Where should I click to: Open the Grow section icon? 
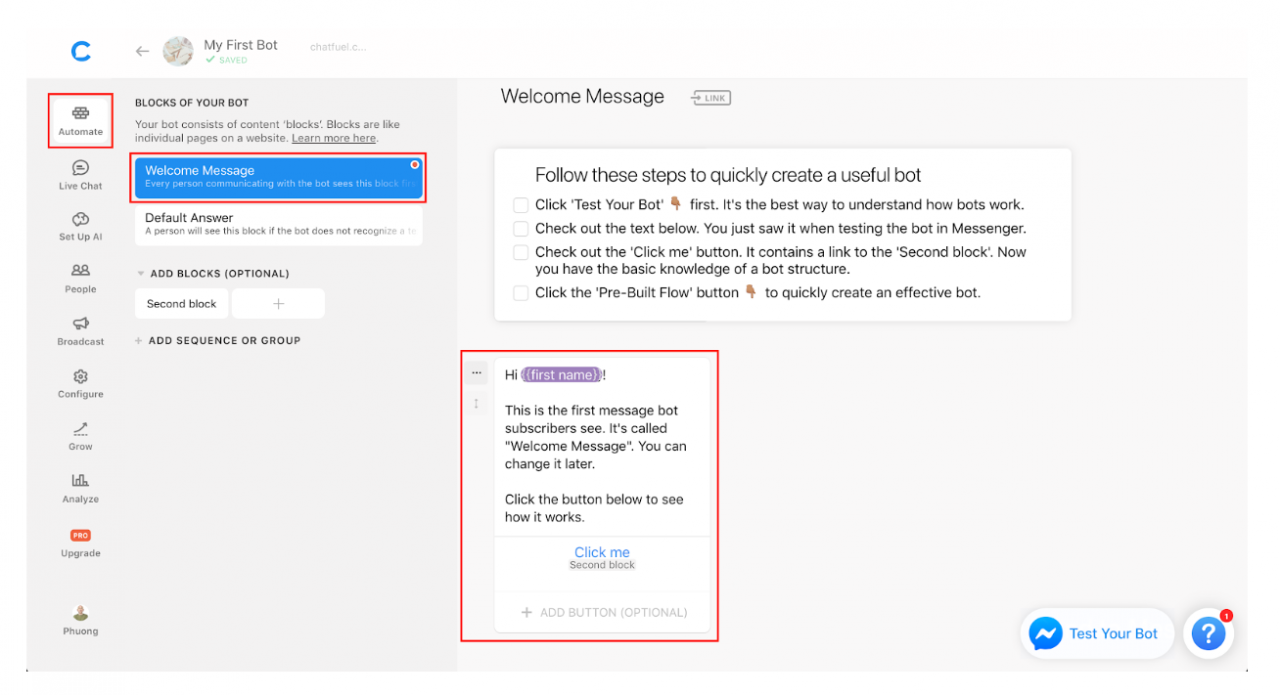click(80, 429)
